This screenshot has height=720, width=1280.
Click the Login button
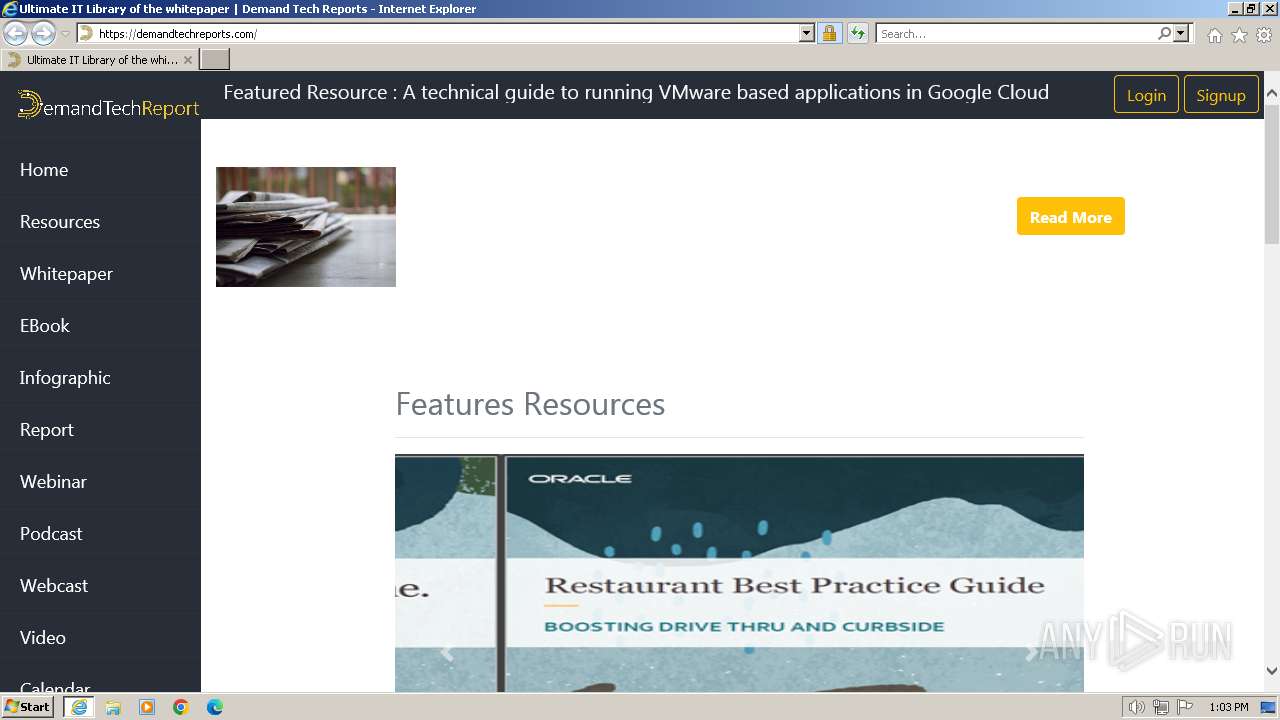click(1146, 95)
